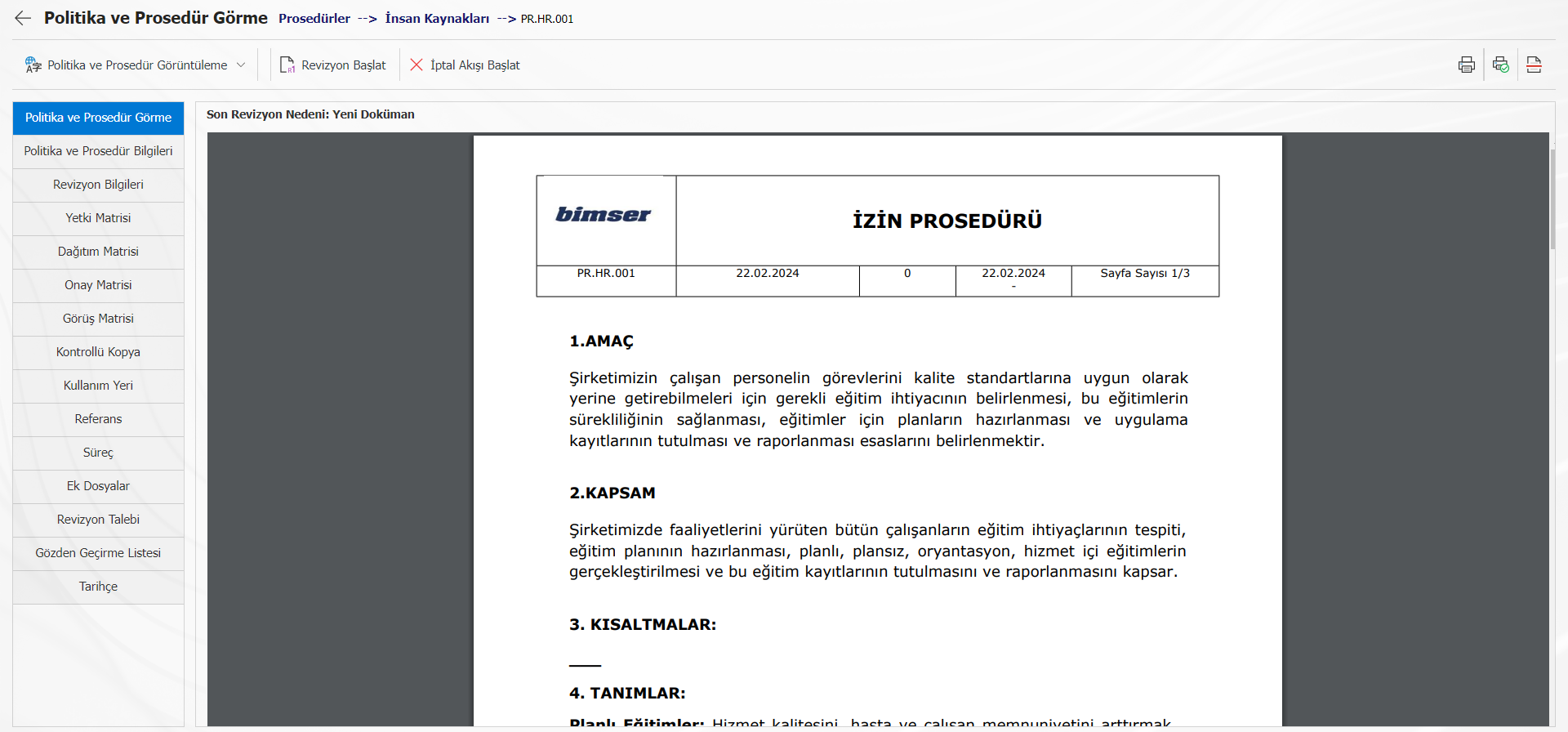Click the 1.AMAÇ heading
Image resolution: width=1568 pixels, height=732 pixels.
point(601,341)
